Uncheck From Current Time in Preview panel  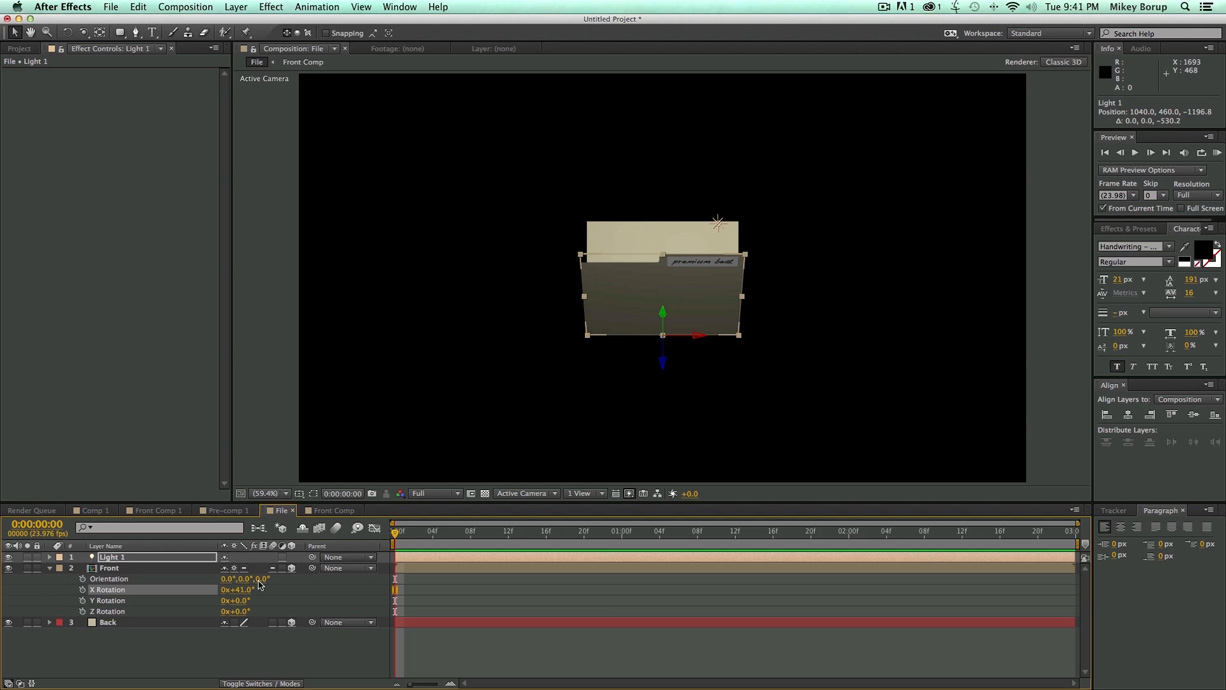[x=1102, y=208]
